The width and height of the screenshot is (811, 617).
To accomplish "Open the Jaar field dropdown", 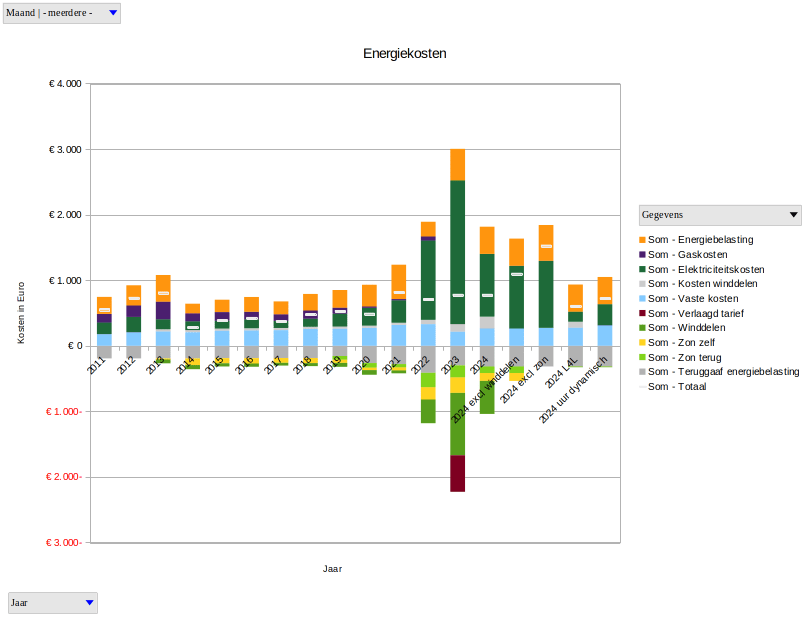I will [x=89, y=603].
